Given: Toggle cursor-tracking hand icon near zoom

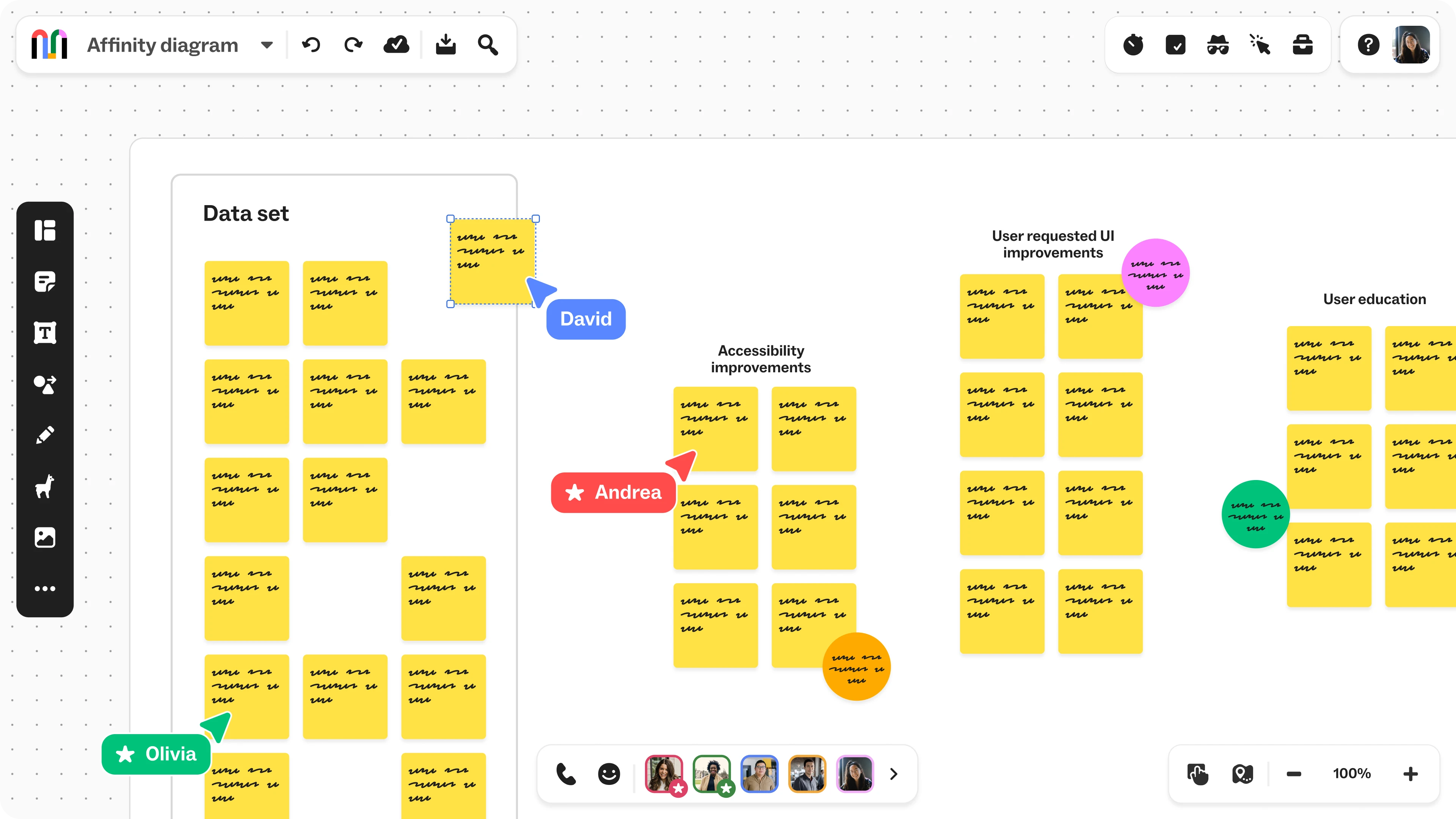Looking at the screenshot, I should pos(1198,774).
